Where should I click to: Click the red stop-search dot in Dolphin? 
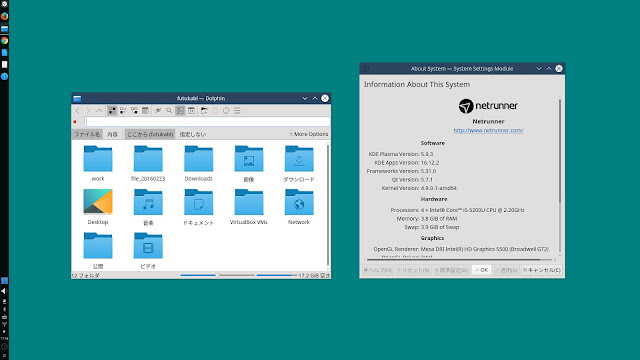coord(75,122)
